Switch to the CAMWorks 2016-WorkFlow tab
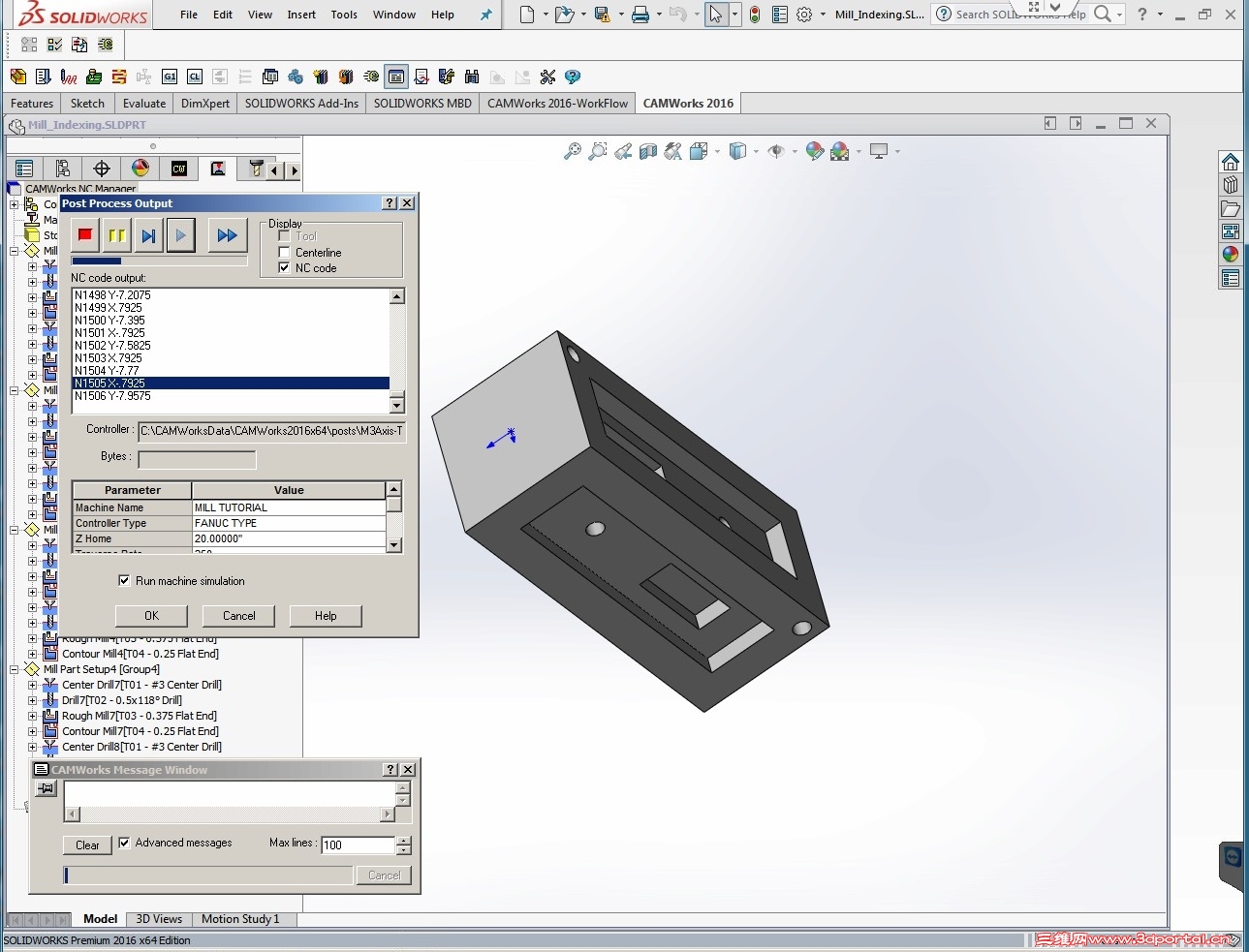The width and height of the screenshot is (1249, 952). click(557, 104)
